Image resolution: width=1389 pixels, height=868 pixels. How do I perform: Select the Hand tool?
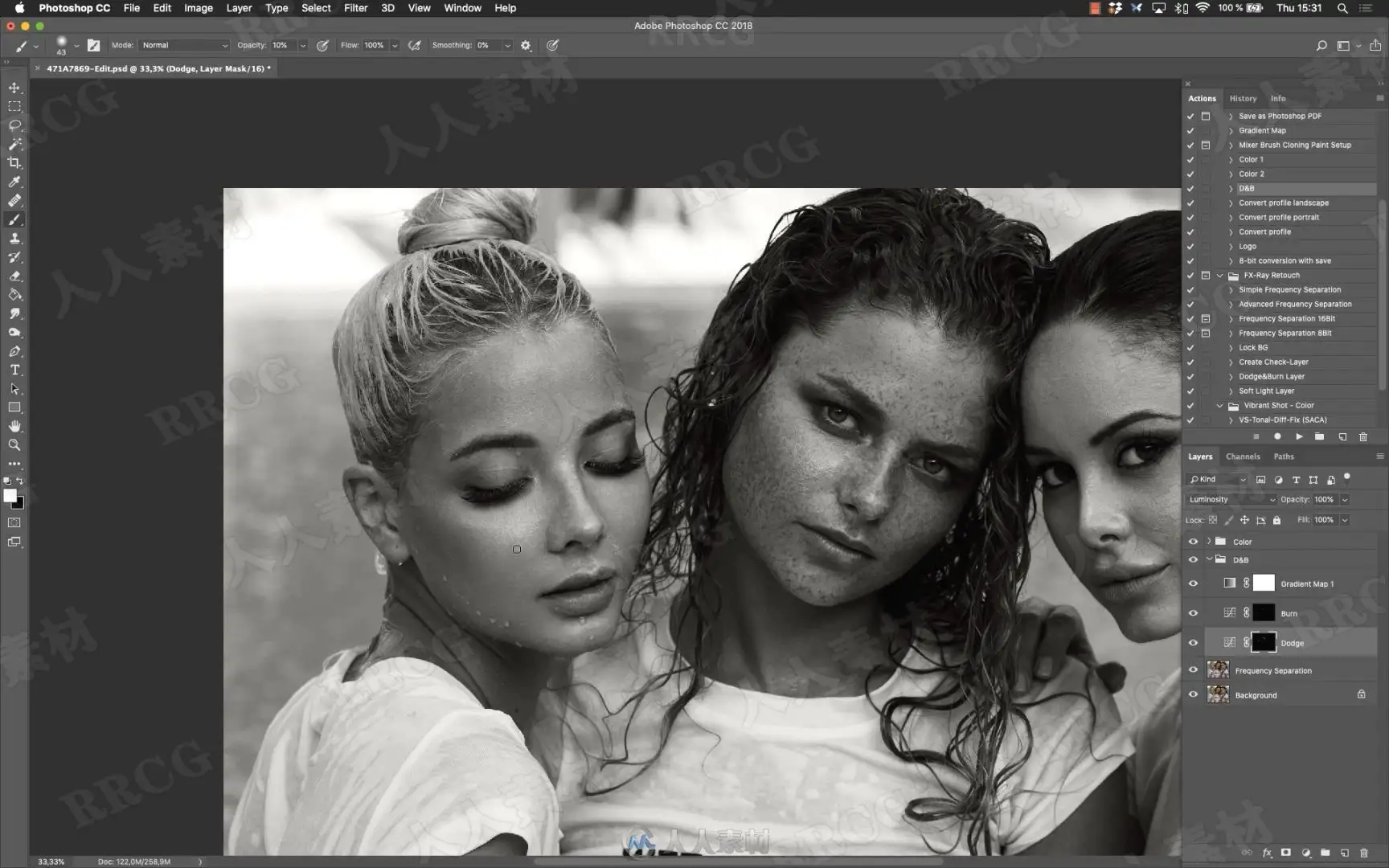[x=14, y=427]
